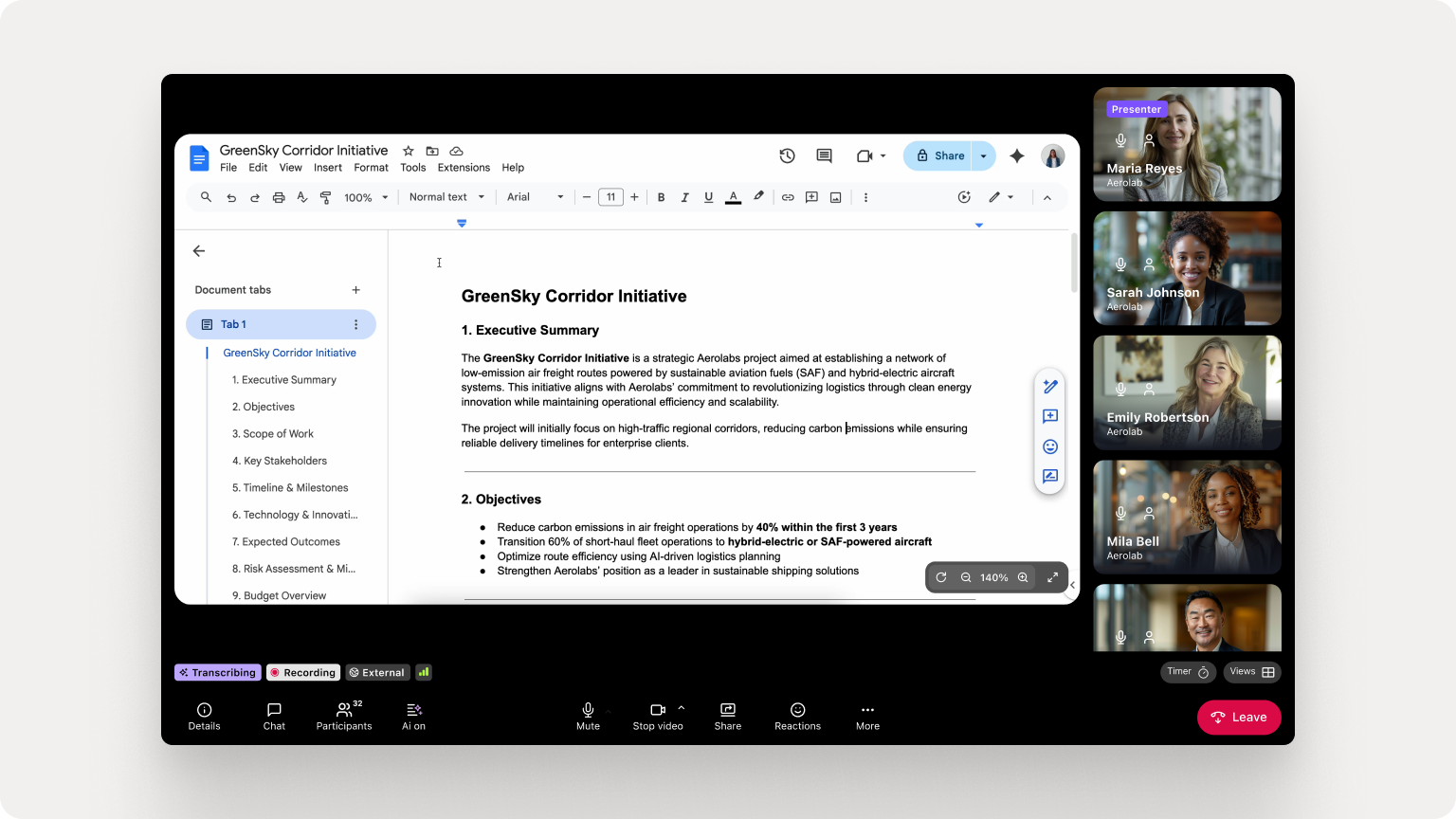Click floating add comment icon

(x=1050, y=416)
